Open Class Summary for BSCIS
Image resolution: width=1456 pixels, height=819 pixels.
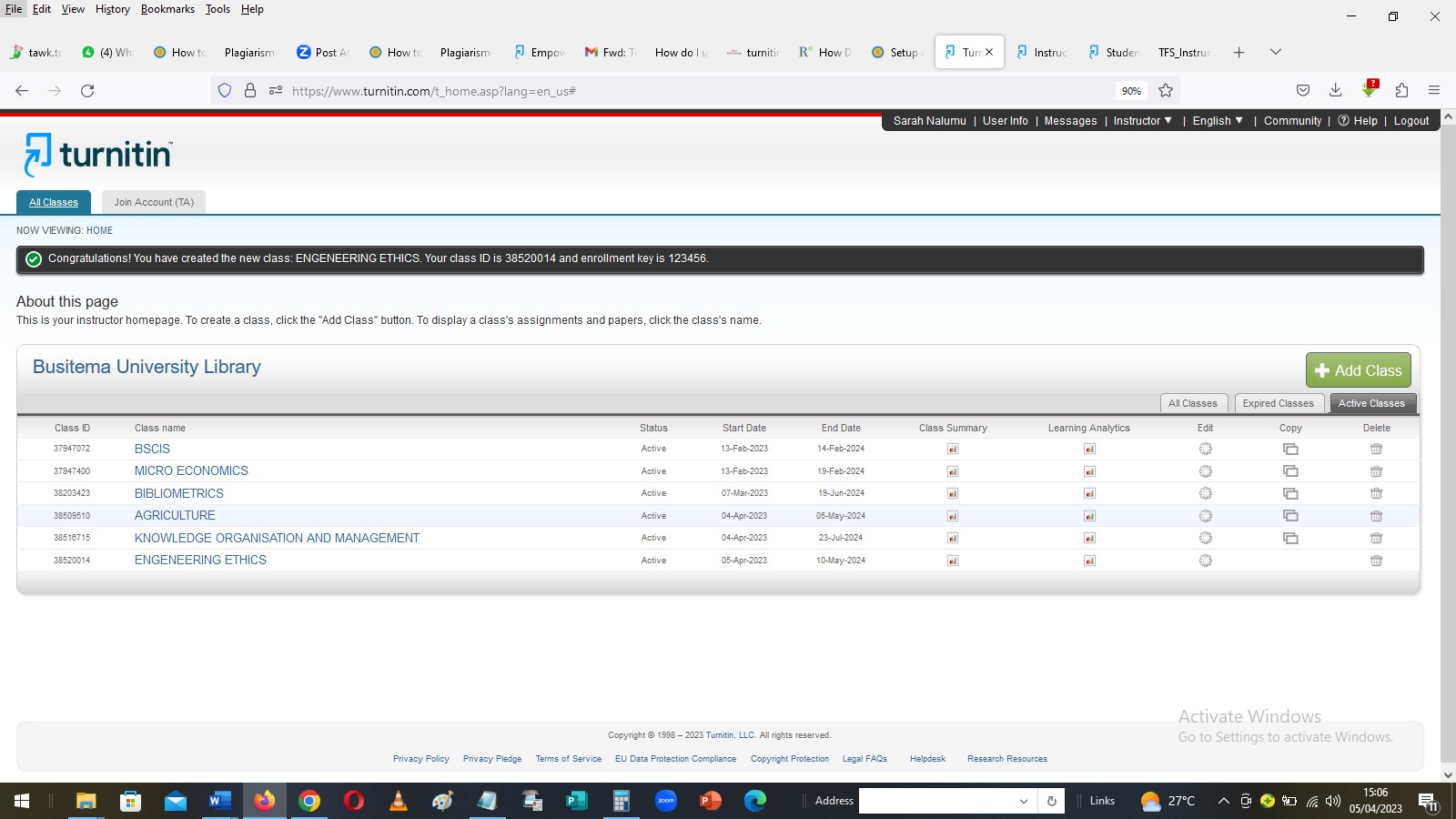coord(952,449)
